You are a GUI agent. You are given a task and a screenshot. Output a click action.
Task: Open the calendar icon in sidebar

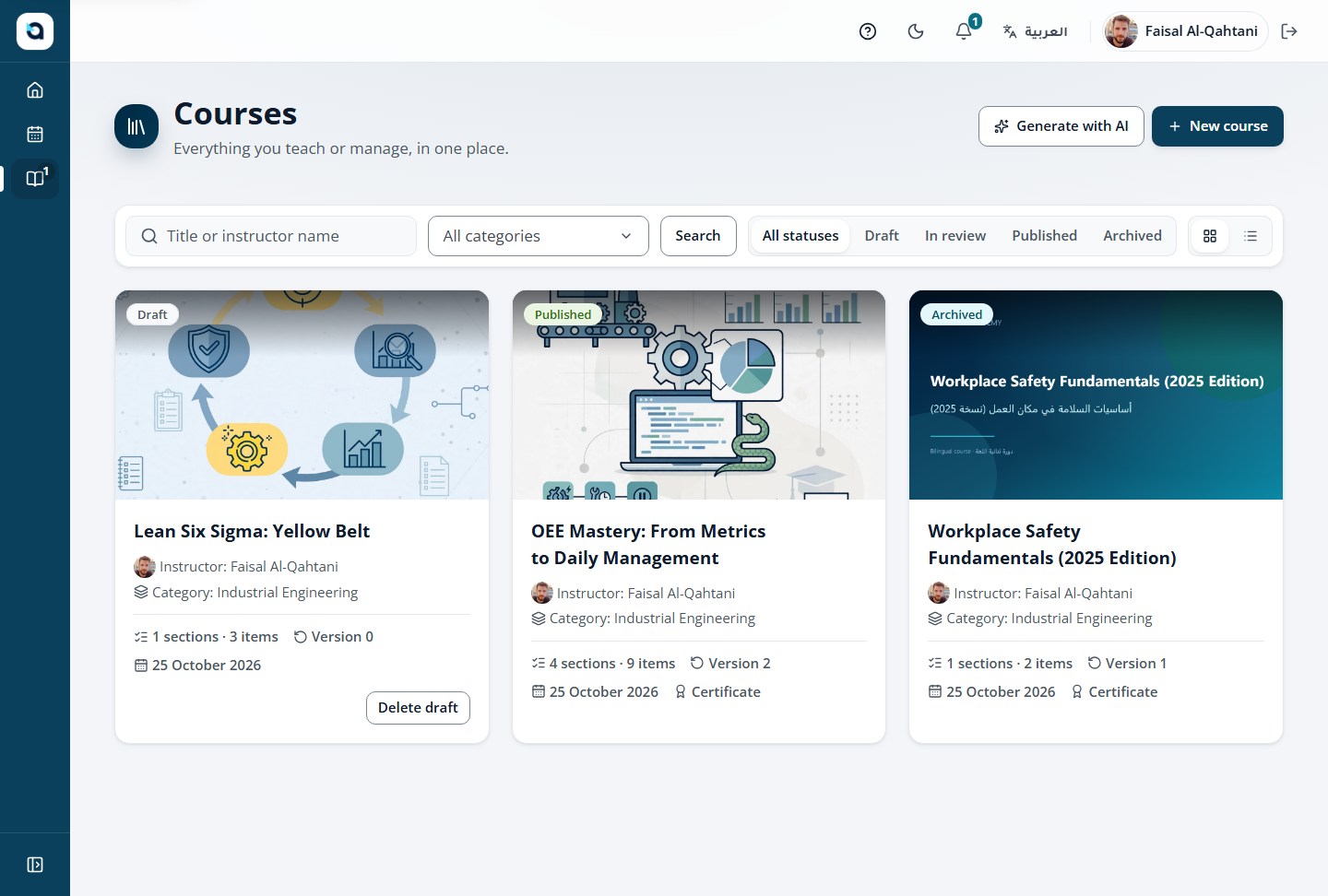pos(35,135)
